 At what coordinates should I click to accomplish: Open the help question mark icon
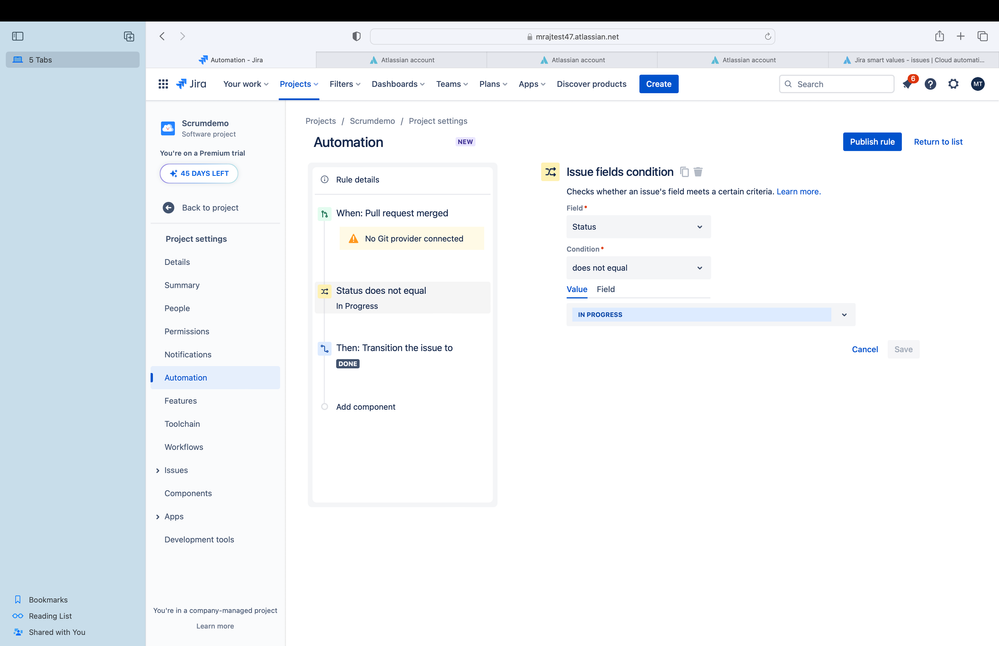click(930, 84)
